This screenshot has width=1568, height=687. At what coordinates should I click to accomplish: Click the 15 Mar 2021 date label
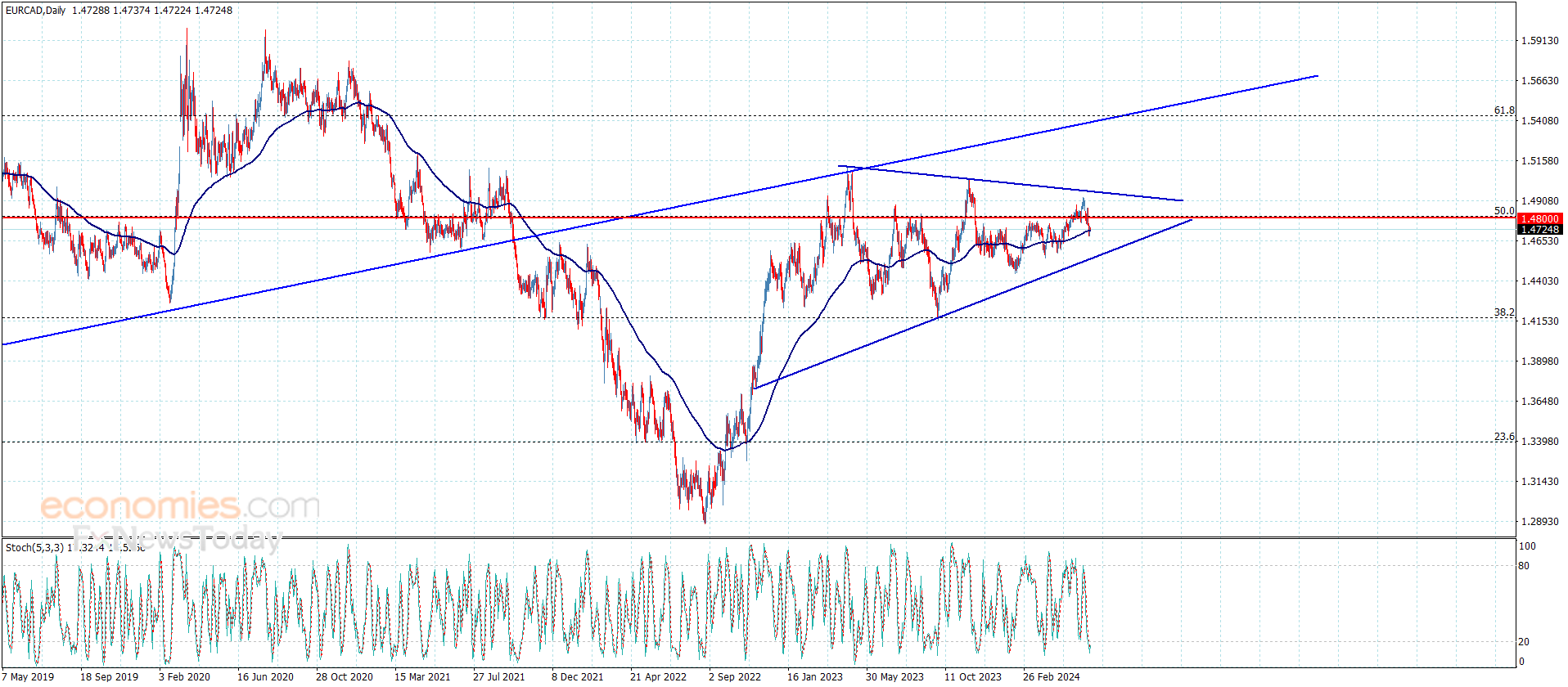point(422,677)
